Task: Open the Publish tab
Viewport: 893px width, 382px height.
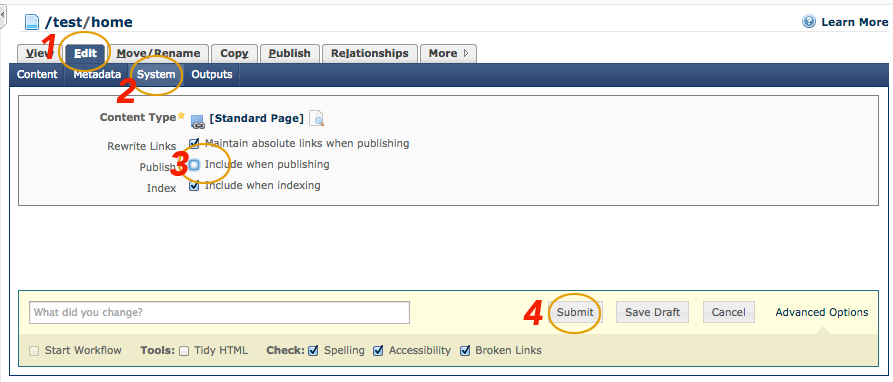Action: point(289,54)
